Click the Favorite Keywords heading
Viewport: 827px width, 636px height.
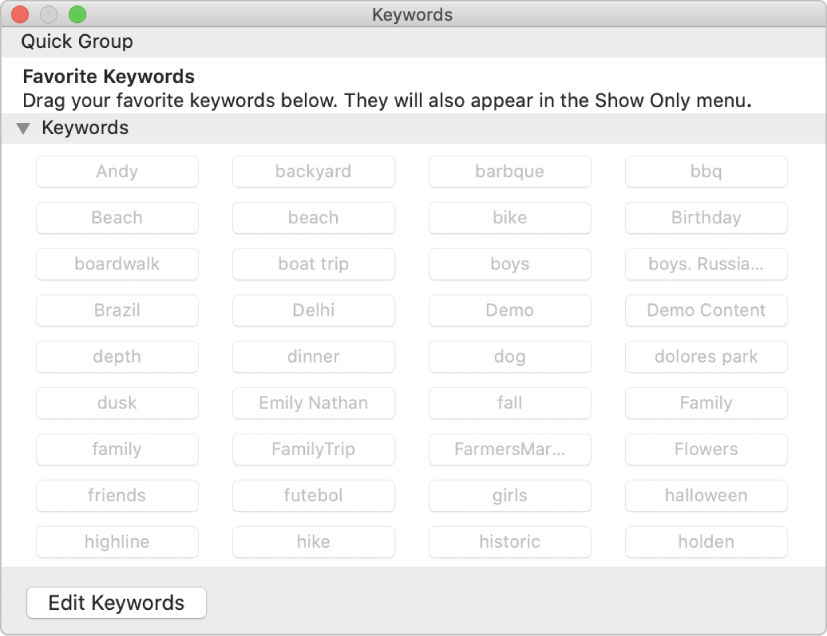point(109,77)
